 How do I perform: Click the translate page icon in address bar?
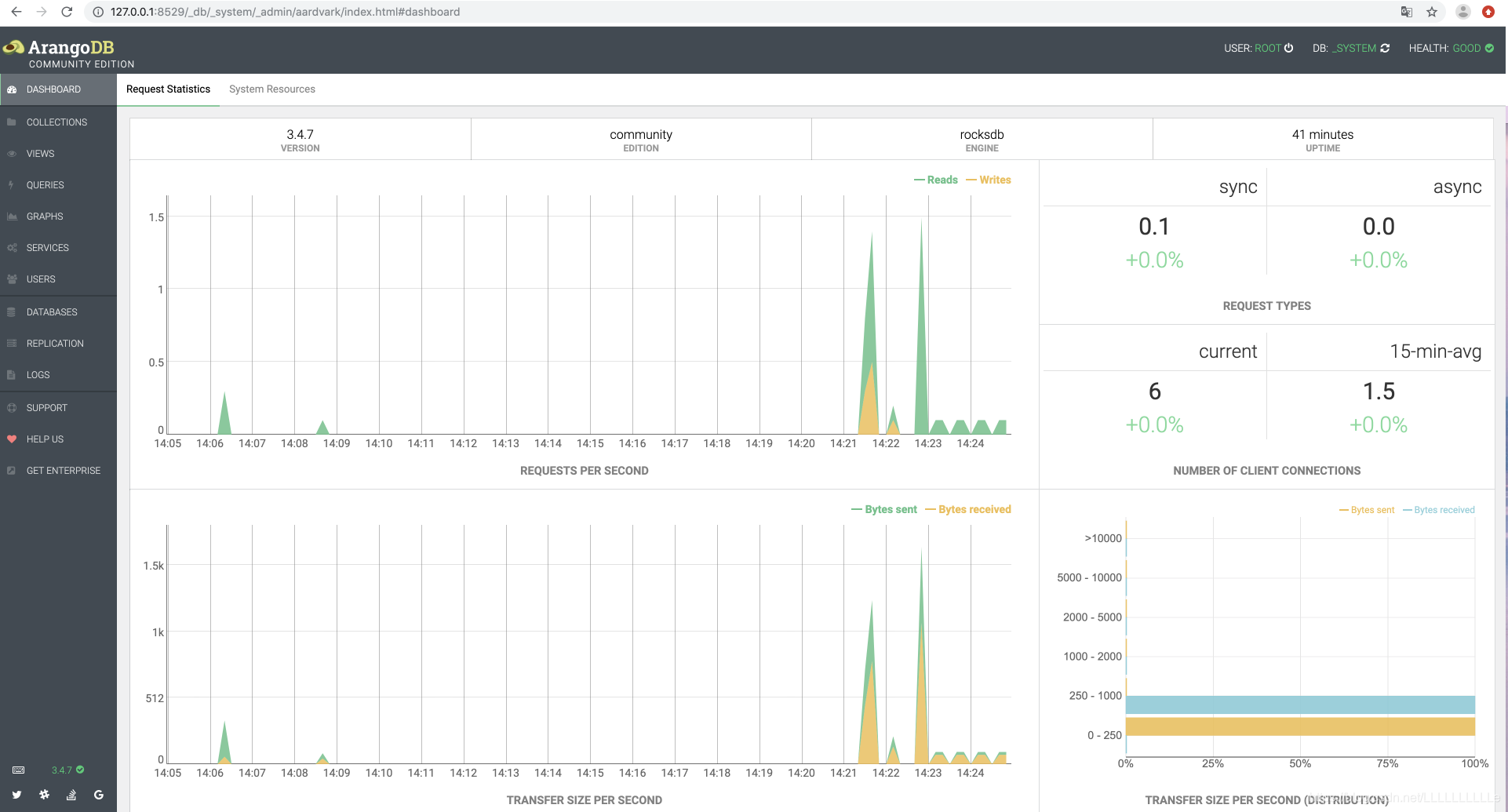[x=1407, y=12]
